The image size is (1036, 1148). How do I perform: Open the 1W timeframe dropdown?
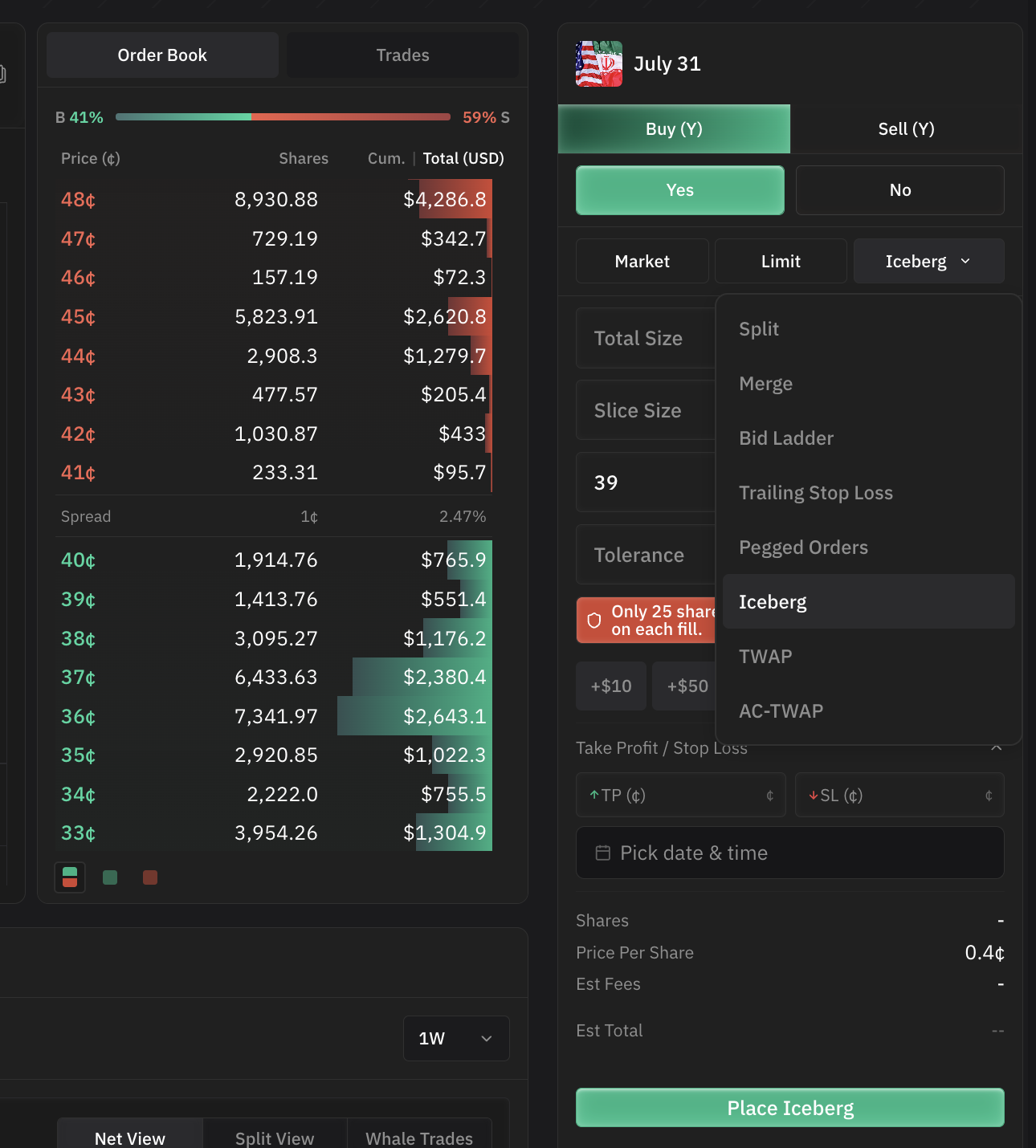tap(456, 1038)
